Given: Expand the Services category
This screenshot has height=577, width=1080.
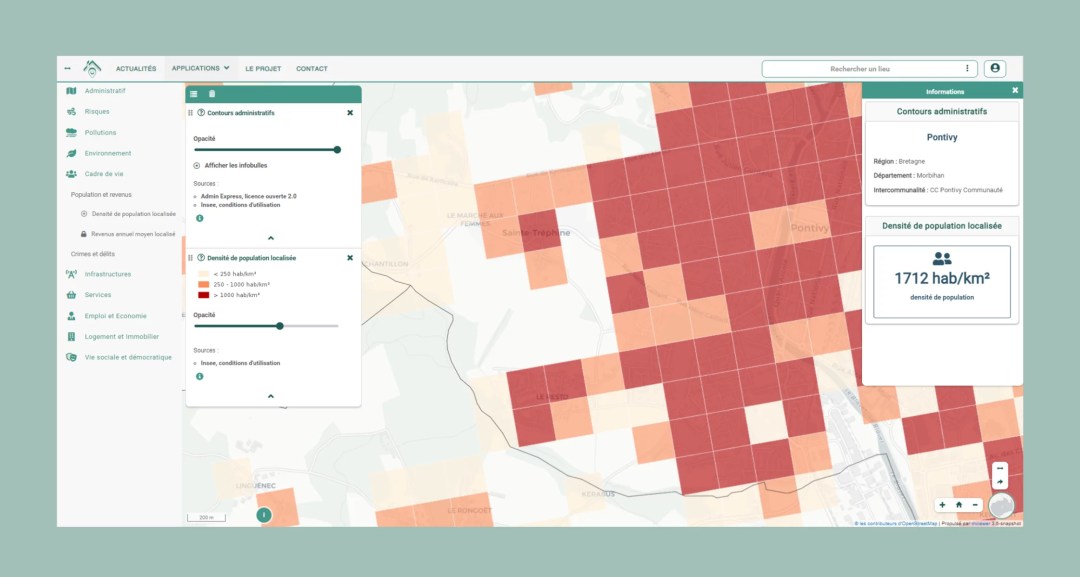Looking at the screenshot, I should (89, 295).
